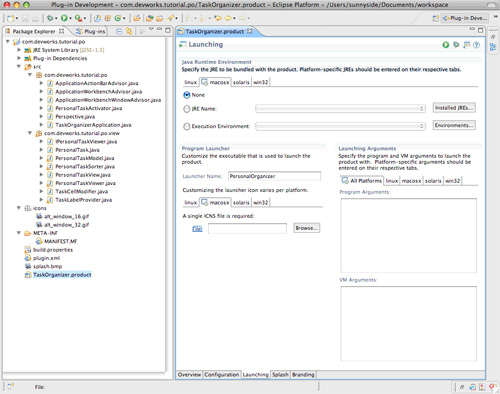Viewport: 500px width, 394px height.
Task: Open the Execution Environment combo box
Action: (x=340, y=126)
